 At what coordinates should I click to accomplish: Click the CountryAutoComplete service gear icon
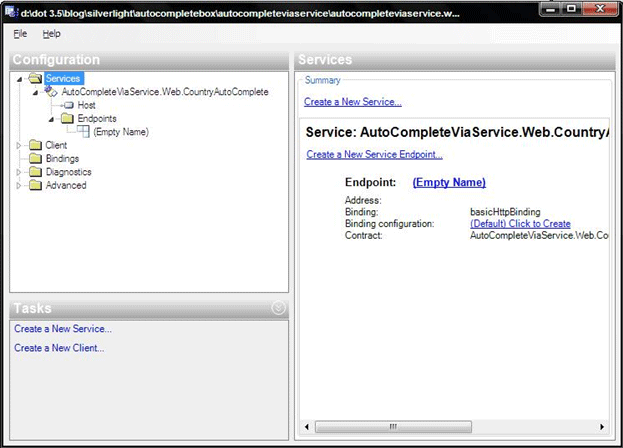coord(52,91)
